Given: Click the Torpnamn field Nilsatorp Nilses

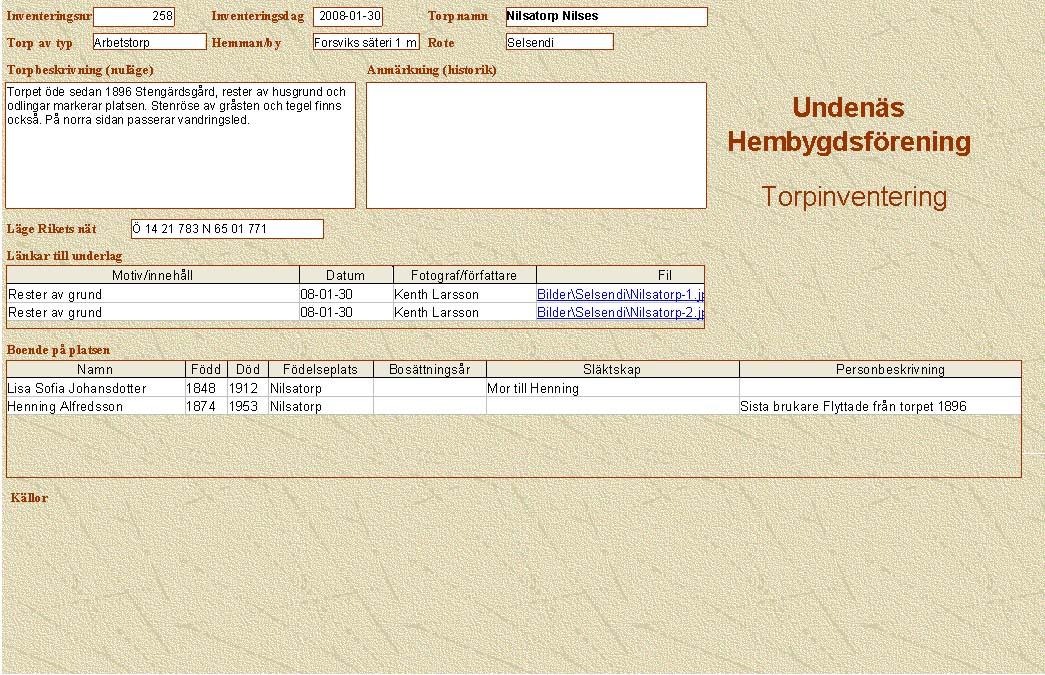Looking at the screenshot, I should [x=606, y=17].
